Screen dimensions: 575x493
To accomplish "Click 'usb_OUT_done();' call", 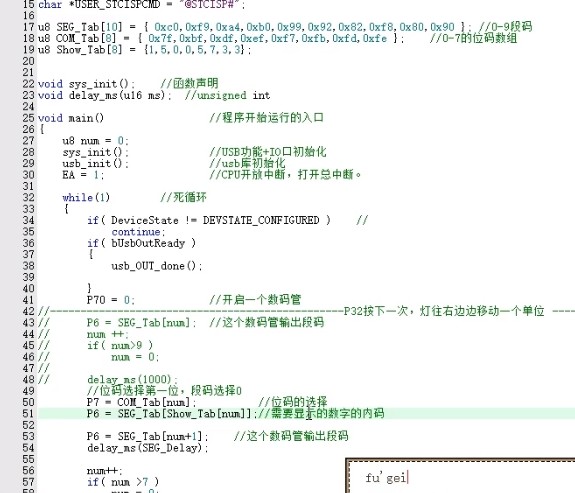I will tap(157, 266).
